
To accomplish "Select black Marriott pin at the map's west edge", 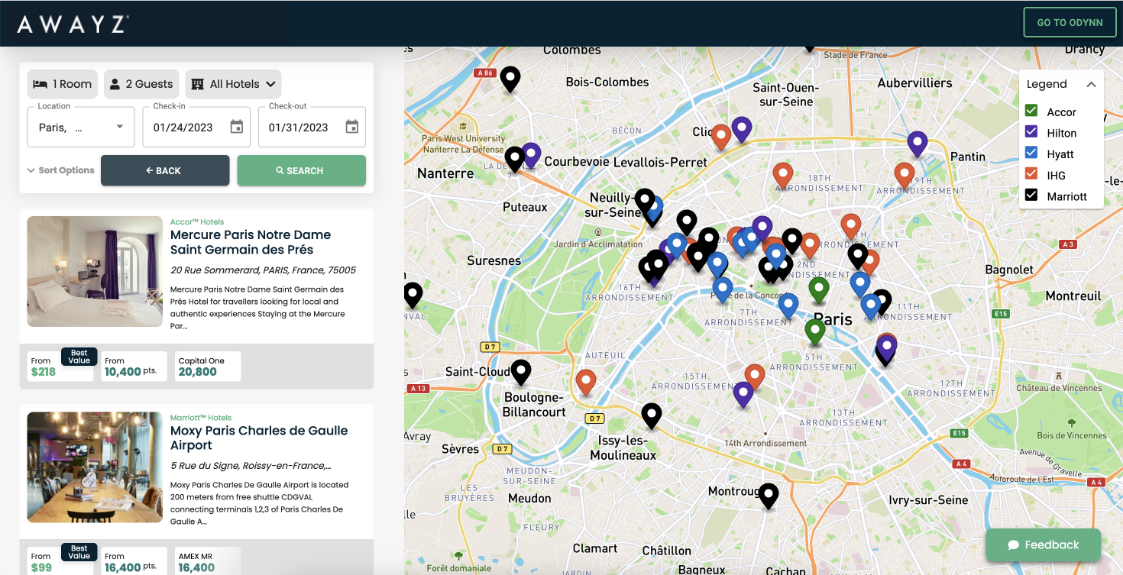I will pyautogui.click(x=413, y=296).
